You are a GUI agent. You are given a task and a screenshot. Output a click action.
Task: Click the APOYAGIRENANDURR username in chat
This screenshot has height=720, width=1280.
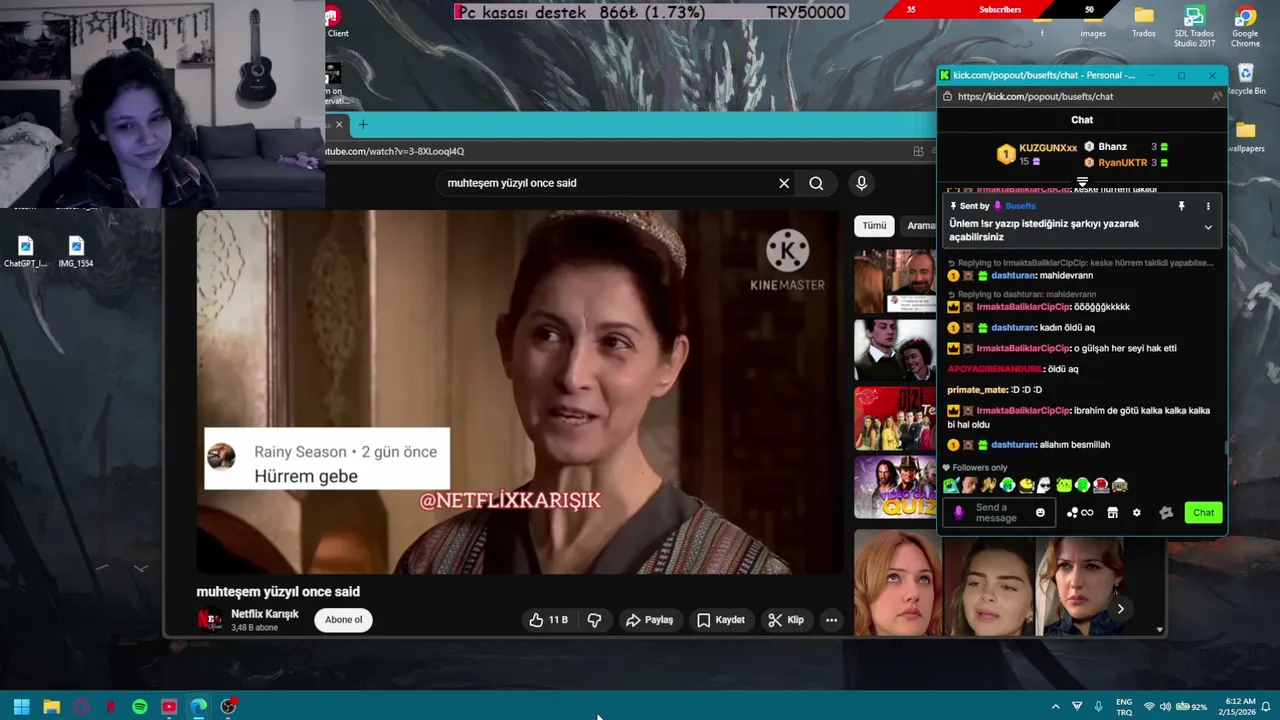[x=994, y=369]
